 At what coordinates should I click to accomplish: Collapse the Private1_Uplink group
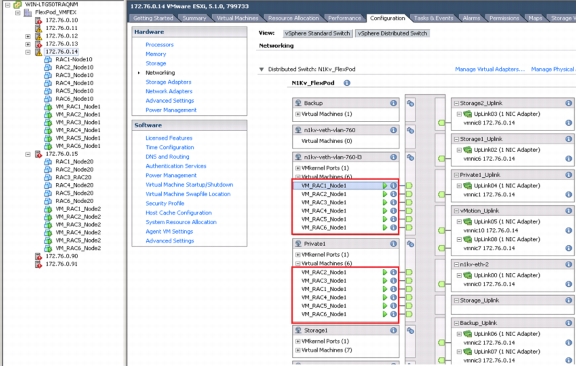(456, 175)
